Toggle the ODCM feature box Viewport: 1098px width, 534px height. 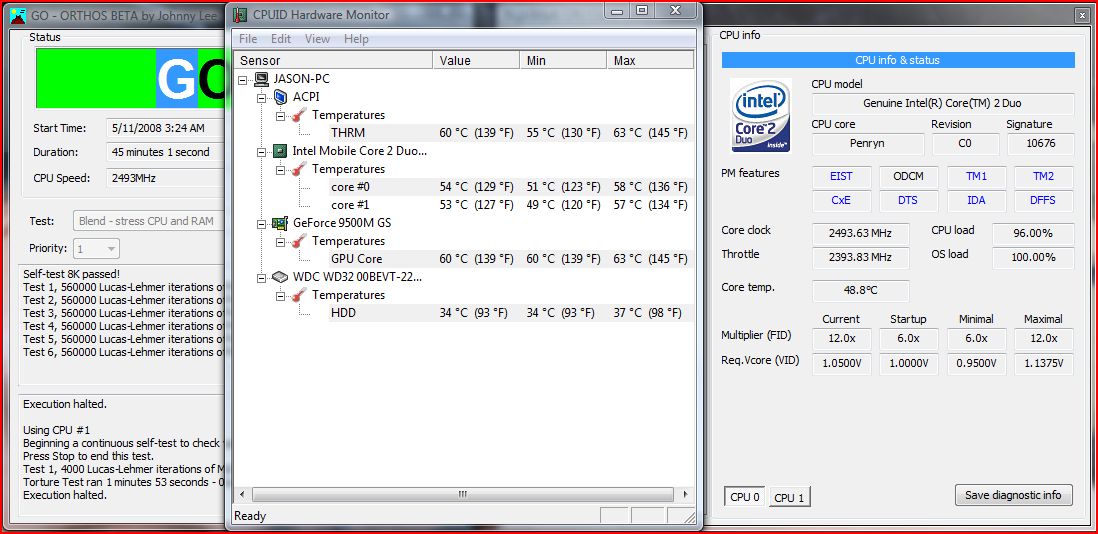coord(908,176)
